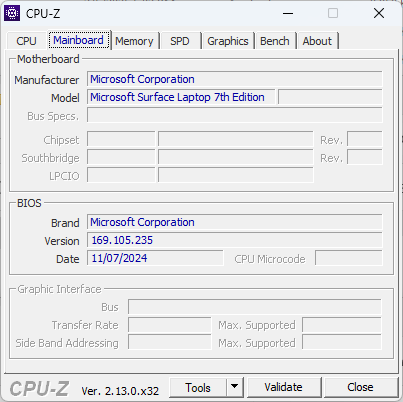Select the Mainboard tab
Viewport: 403px width, 402px height.
click(79, 40)
